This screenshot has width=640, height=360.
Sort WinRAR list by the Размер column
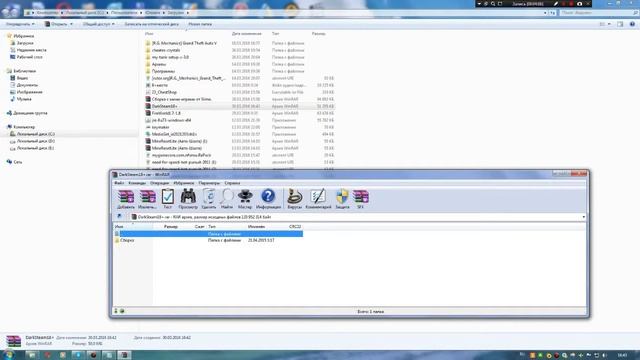point(171,226)
